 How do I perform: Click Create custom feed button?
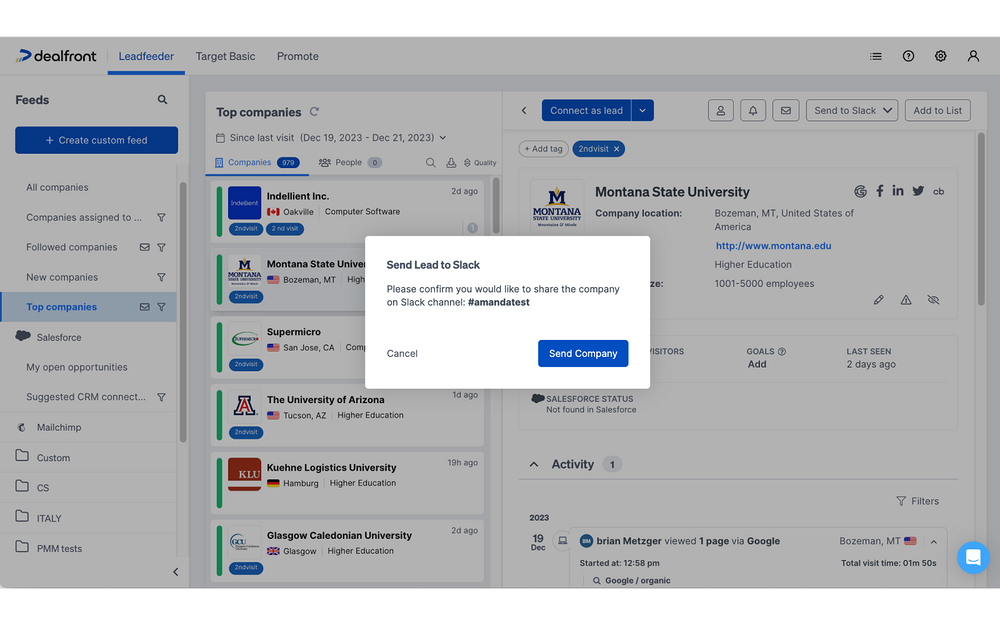coord(96,140)
